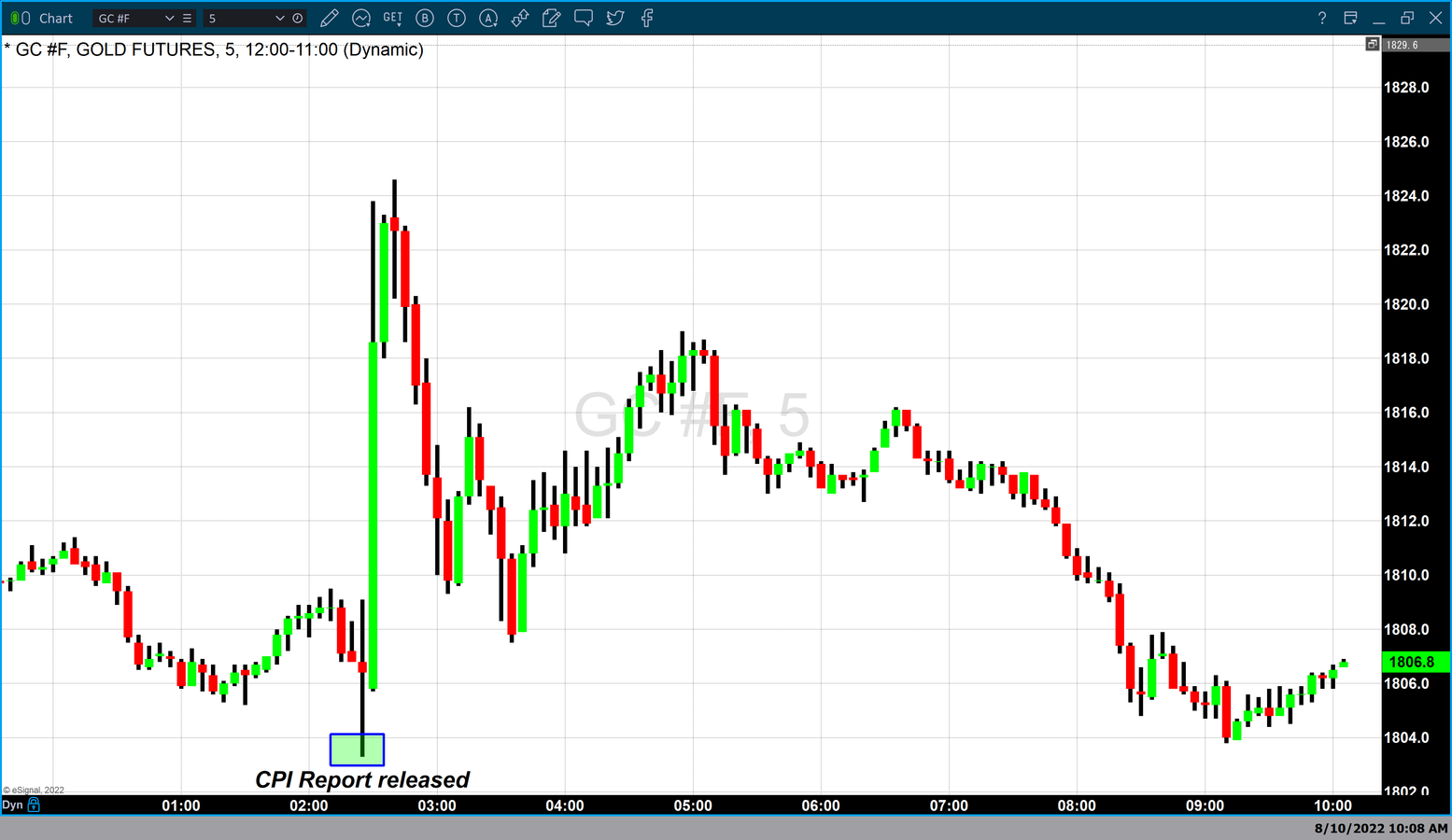Click the GET toolbar icon

pyautogui.click(x=393, y=18)
